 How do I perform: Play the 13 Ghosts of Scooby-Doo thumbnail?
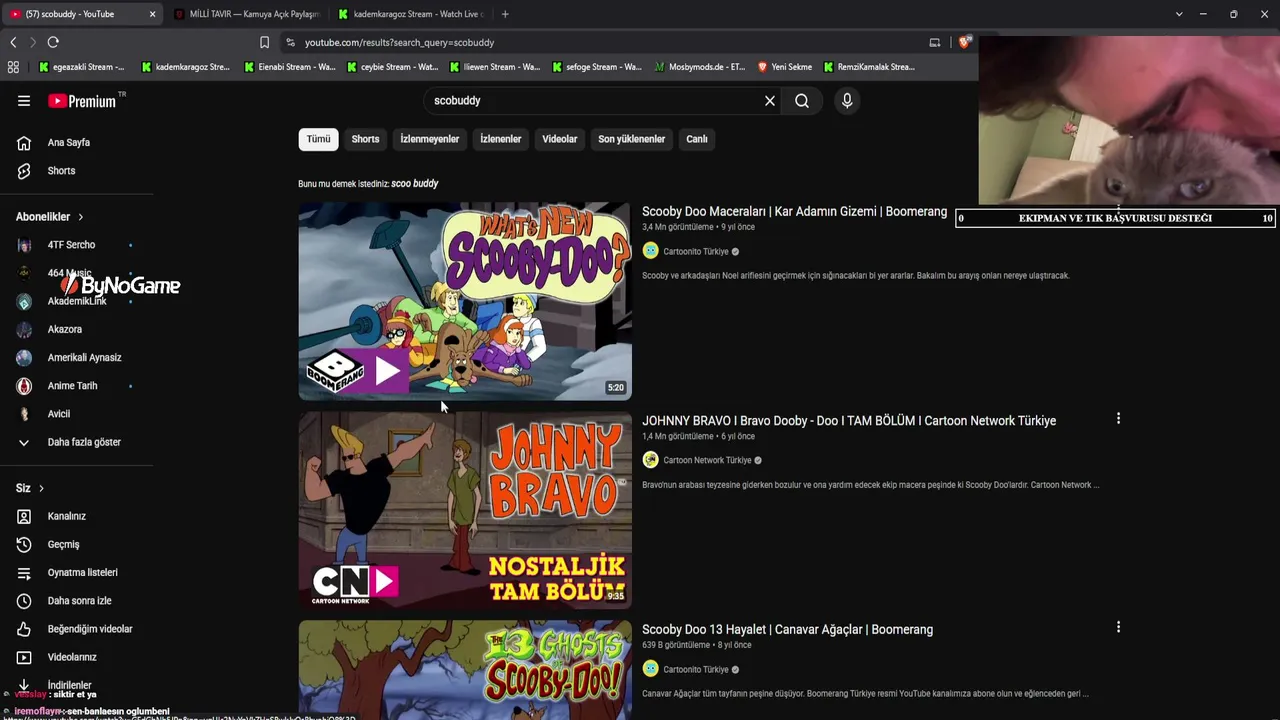click(465, 670)
